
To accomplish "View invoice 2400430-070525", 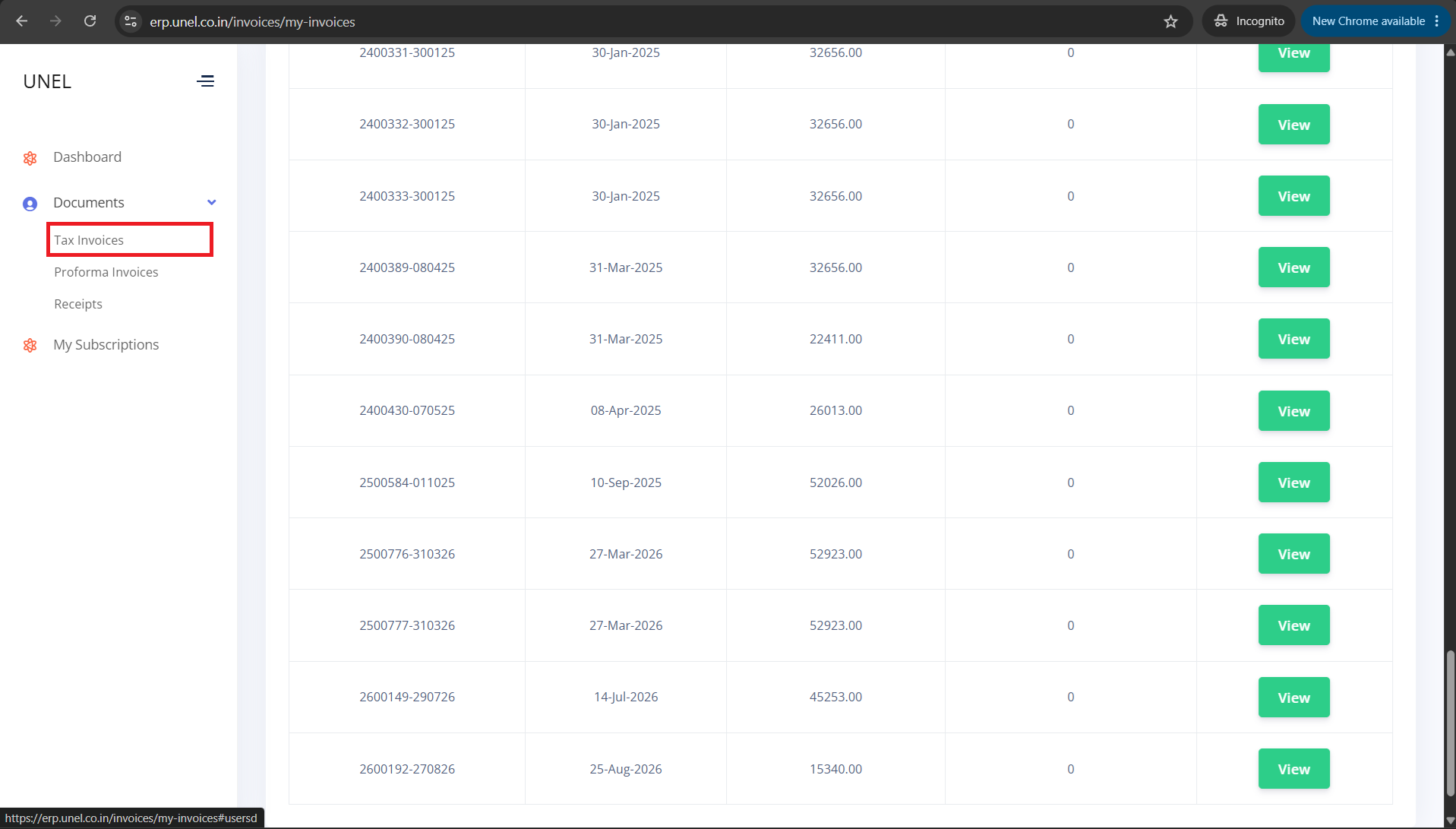I will 1293,411.
